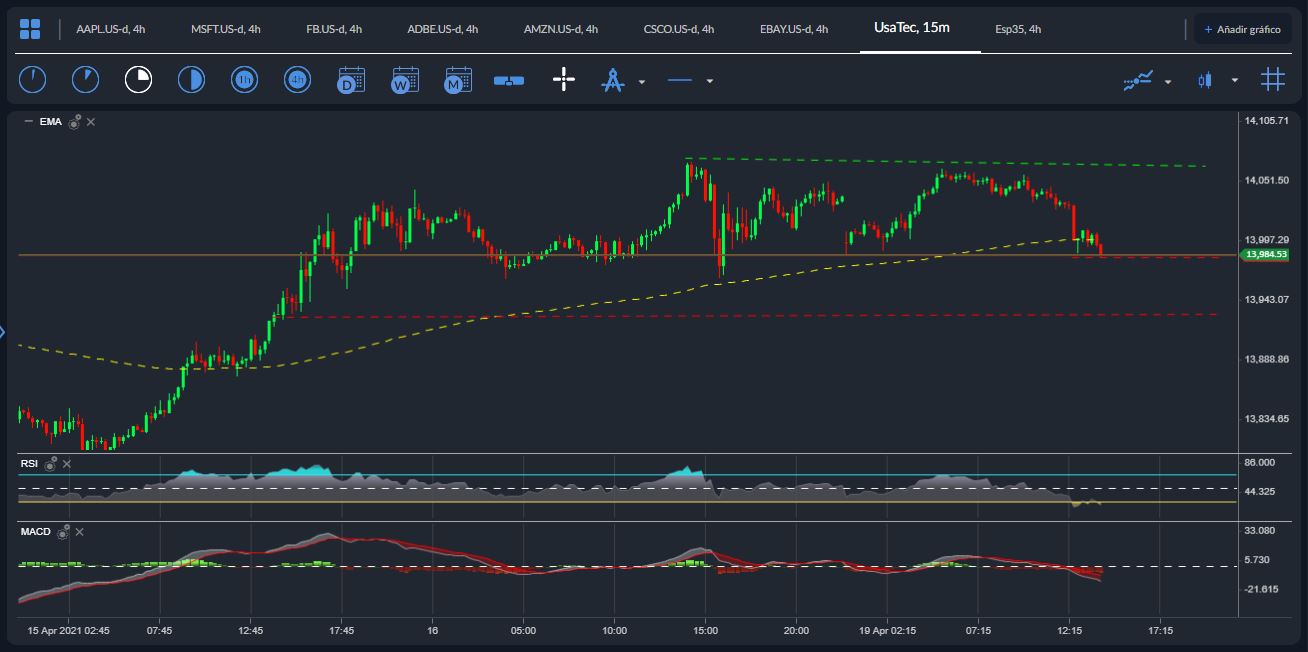This screenshot has width=1308, height=652.
Task: Expand the drawing tools dropdown arrow
Action: pyautogui.click(x=640, y=81)
